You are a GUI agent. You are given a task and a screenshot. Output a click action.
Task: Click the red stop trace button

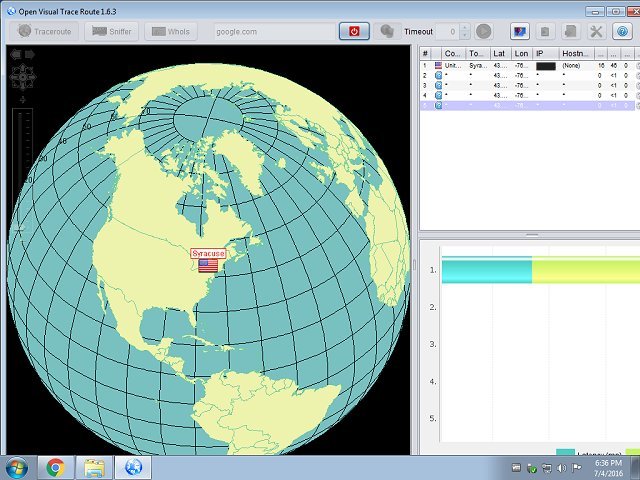(x=355, y=31)
